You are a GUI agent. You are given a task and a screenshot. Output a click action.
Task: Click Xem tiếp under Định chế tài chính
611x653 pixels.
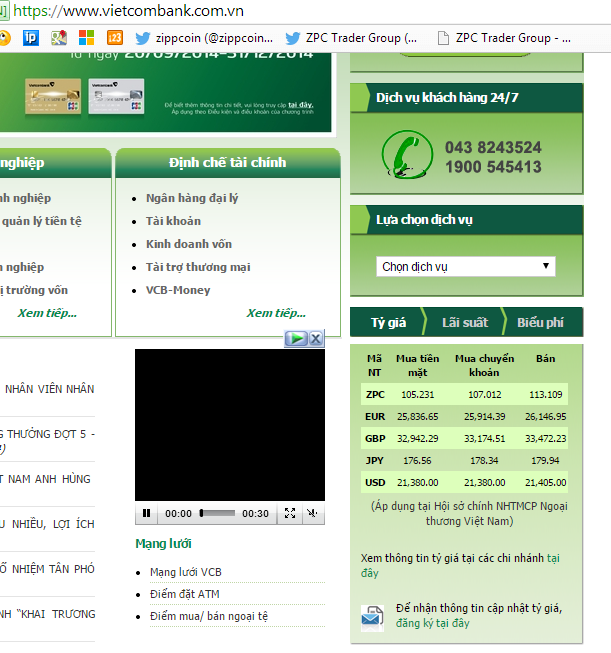tap(276, 313)
